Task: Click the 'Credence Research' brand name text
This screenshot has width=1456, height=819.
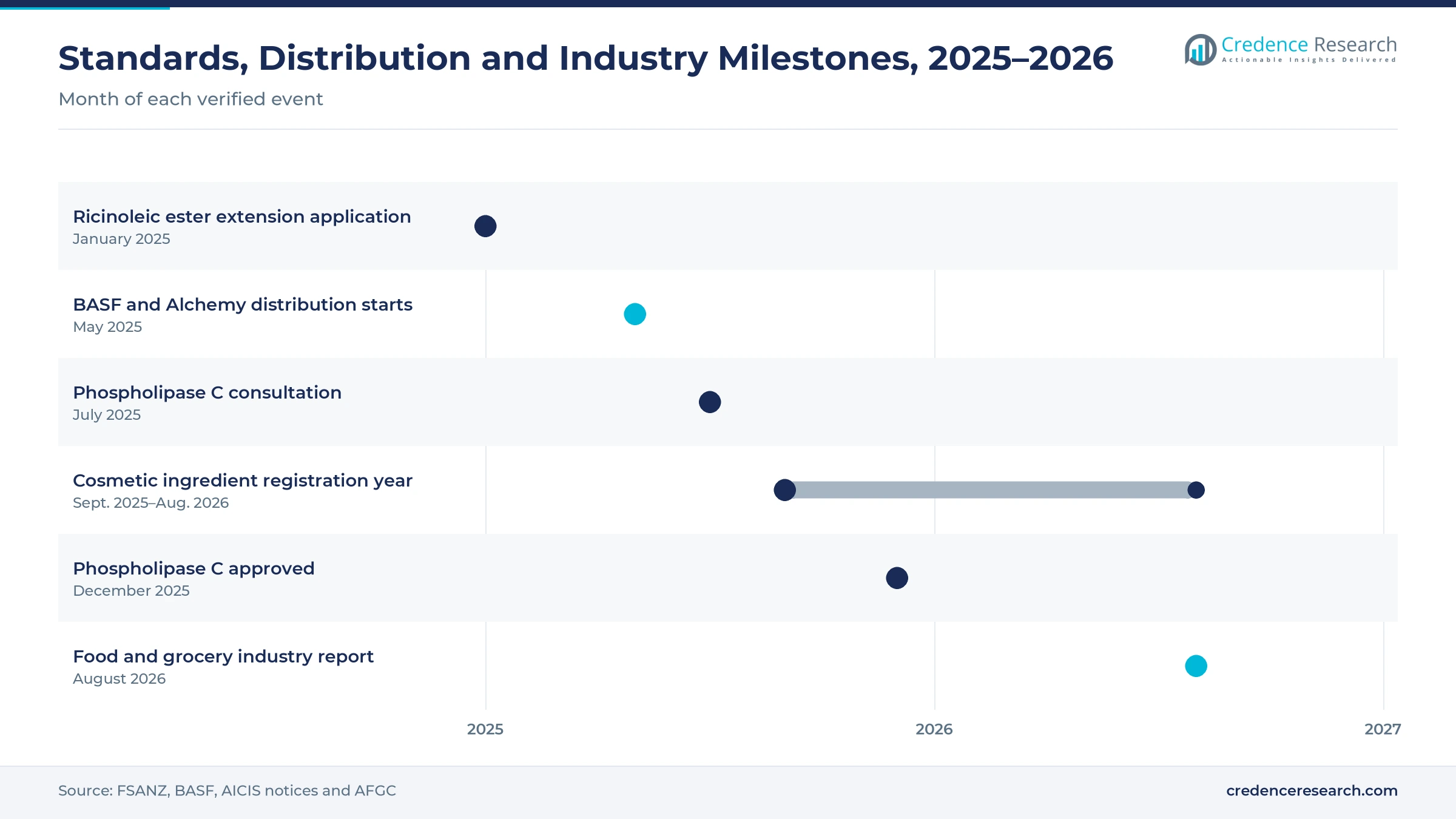Action: 1309,44
